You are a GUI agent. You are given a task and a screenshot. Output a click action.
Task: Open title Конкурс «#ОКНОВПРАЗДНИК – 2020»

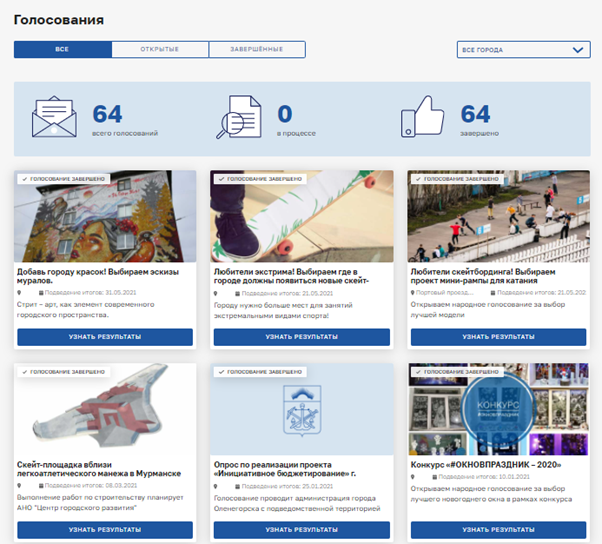(486, 465)
